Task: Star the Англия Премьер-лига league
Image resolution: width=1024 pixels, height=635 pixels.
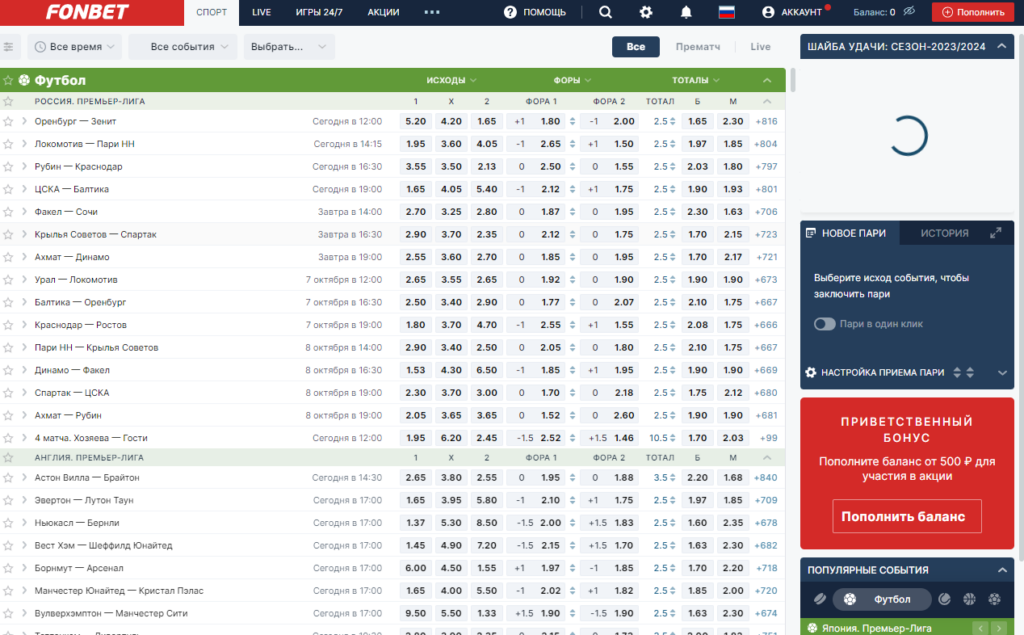Action: click(x=8, y=457)
